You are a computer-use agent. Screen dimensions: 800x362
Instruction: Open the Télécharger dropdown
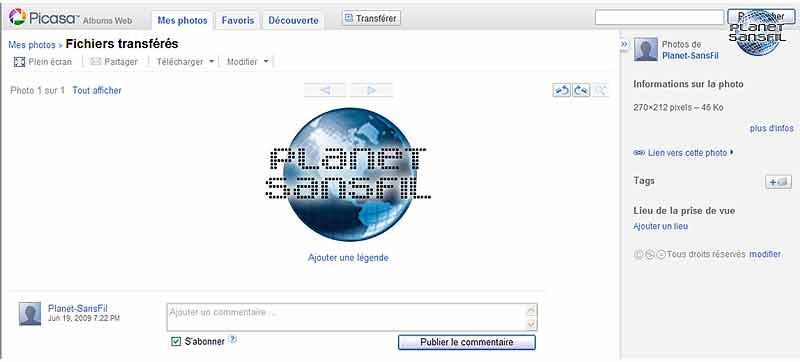click(x=185, y=62)
